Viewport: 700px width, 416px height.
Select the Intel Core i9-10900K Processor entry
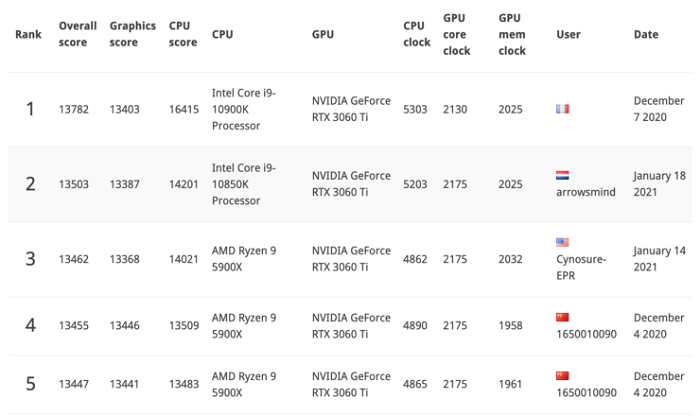[x=244, y=109]
